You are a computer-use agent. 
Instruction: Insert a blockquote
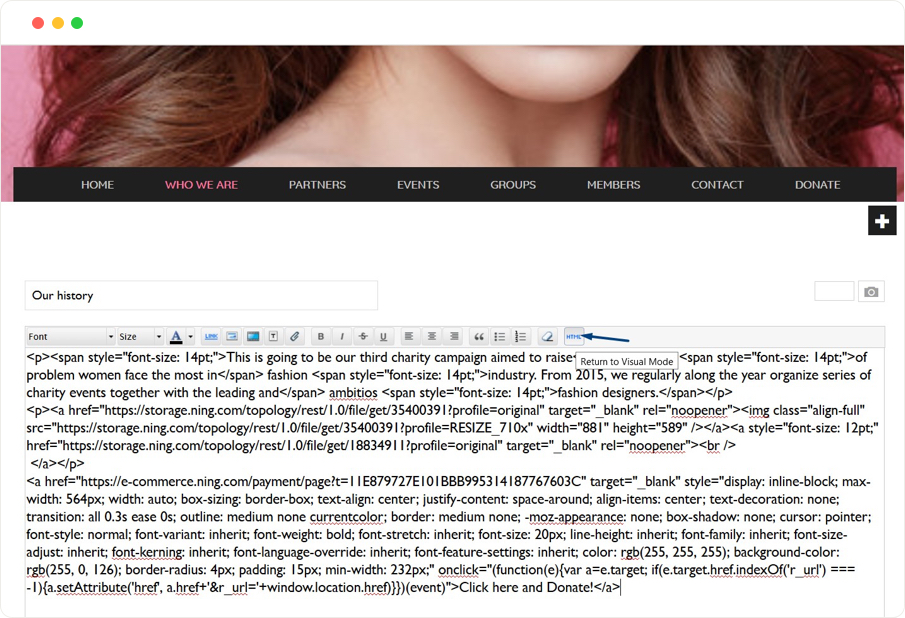479,336
